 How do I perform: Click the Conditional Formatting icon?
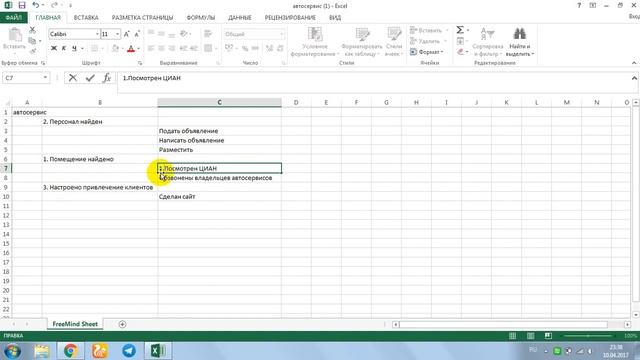coord(315,34)
